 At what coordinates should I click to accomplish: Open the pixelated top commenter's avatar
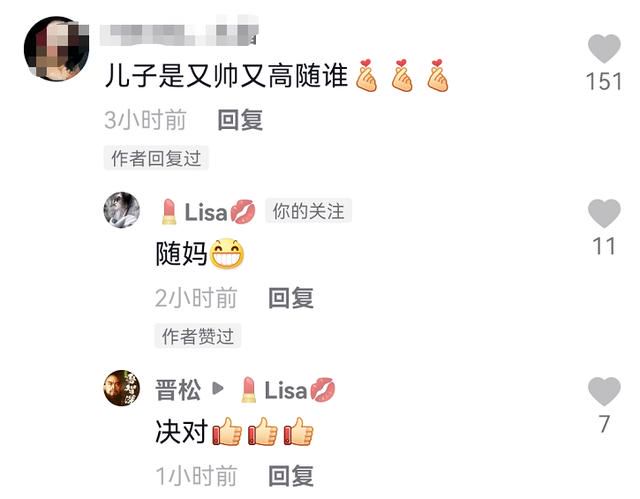(57, 49)
